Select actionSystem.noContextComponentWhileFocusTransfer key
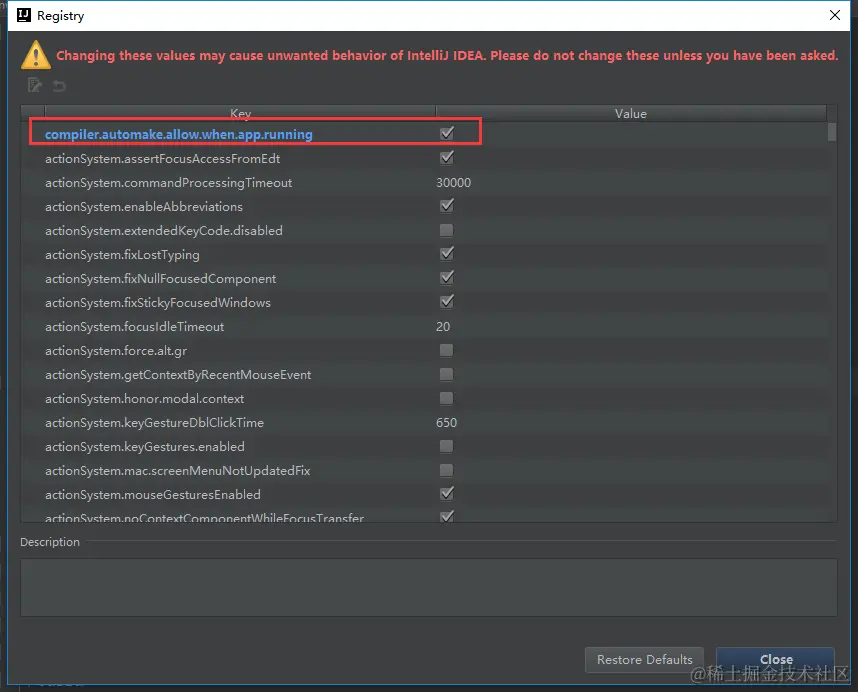 coord(204,517)
